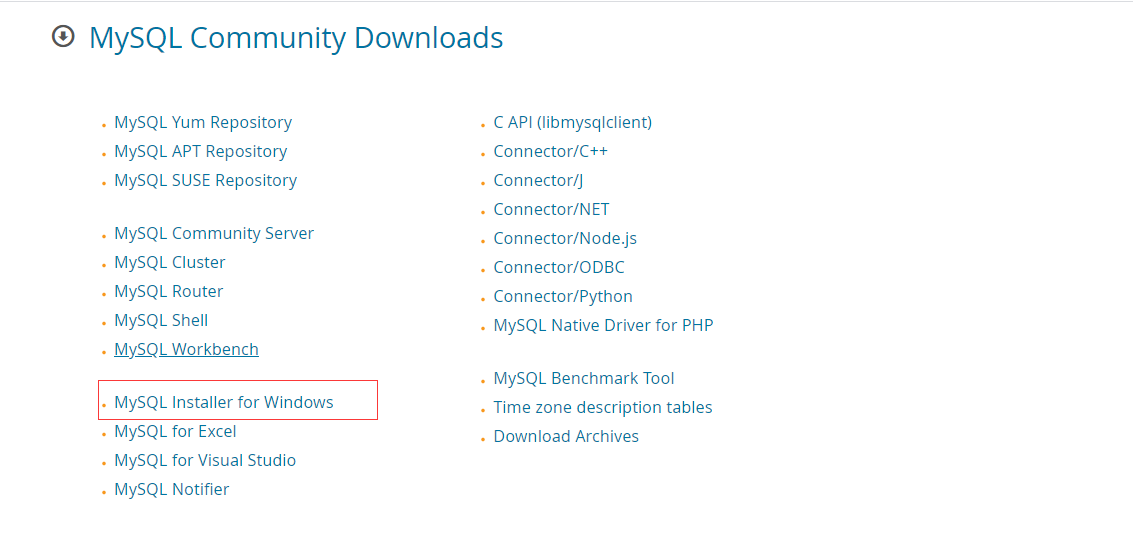Select Connector/Python link

pyautogui.click(x=563, y=296)
